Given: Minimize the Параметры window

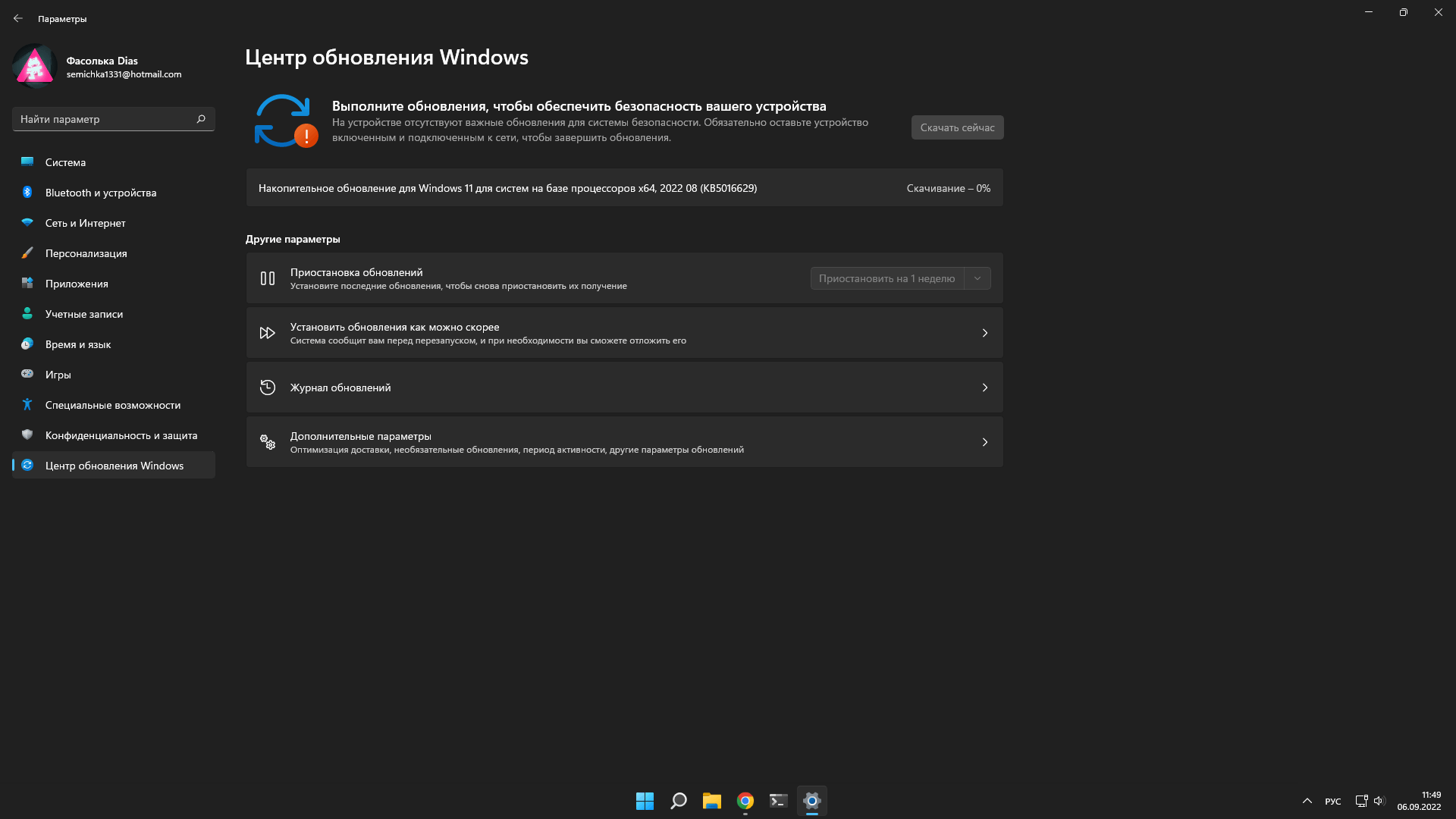Looking at the screenshot, I should [x=1369, y=12].
